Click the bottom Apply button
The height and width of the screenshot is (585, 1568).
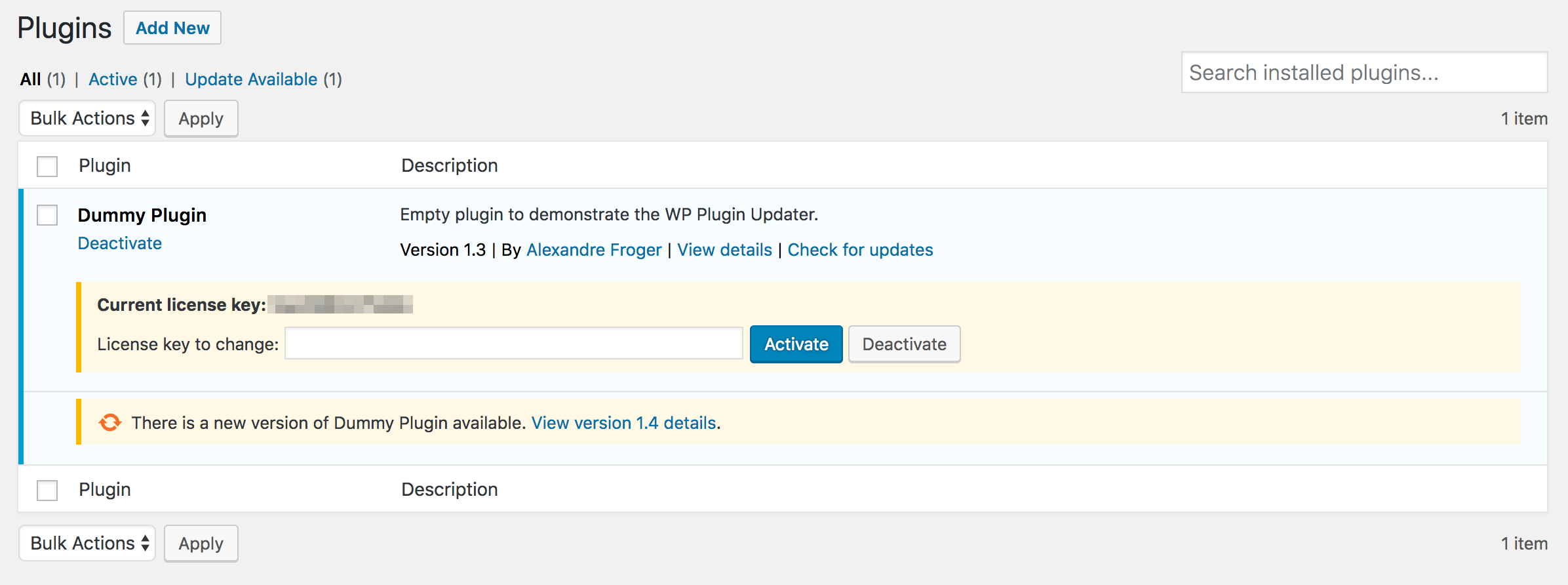pos(201,544)
